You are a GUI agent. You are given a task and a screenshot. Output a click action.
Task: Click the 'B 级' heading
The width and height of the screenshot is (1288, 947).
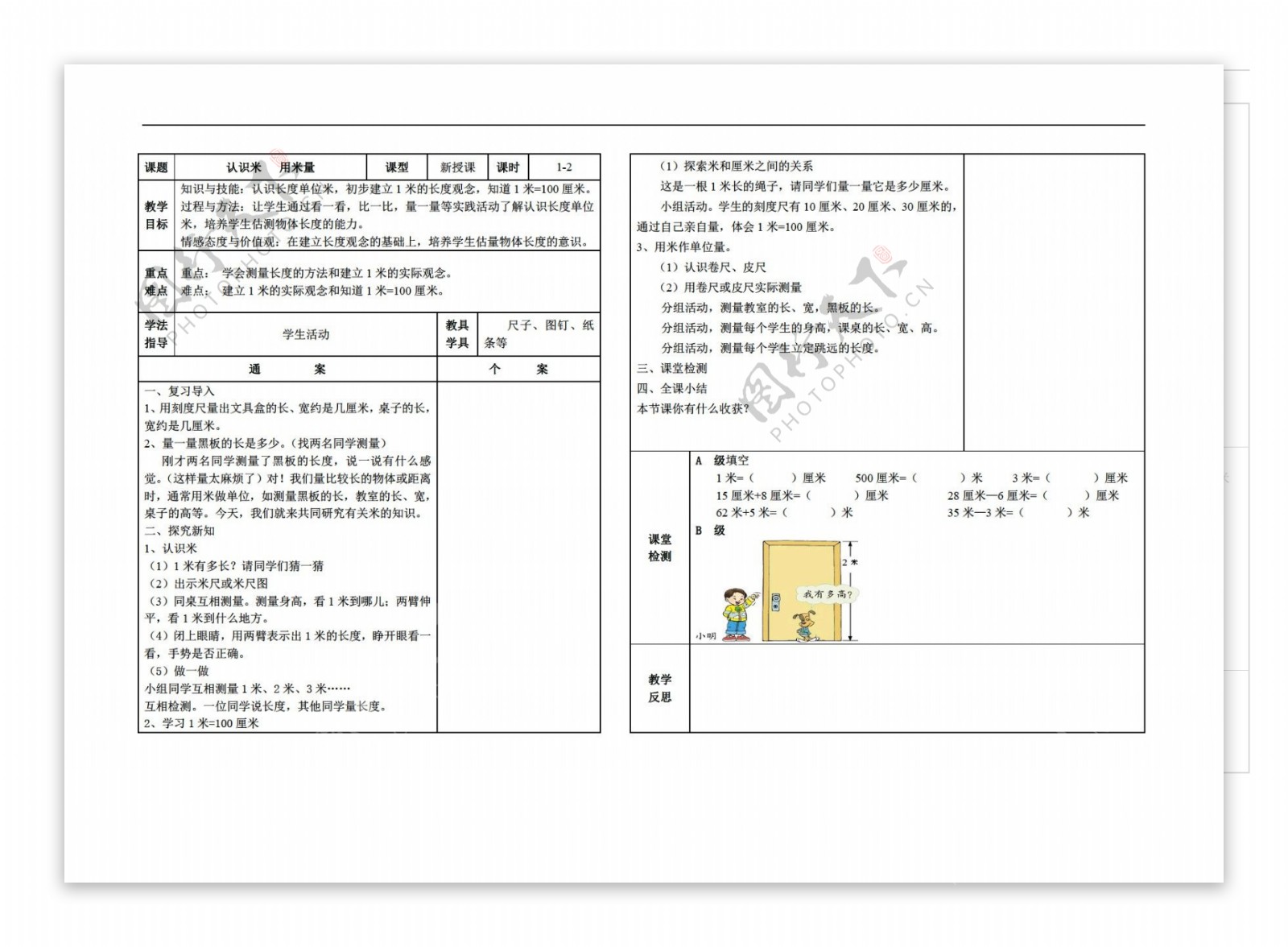710,531
